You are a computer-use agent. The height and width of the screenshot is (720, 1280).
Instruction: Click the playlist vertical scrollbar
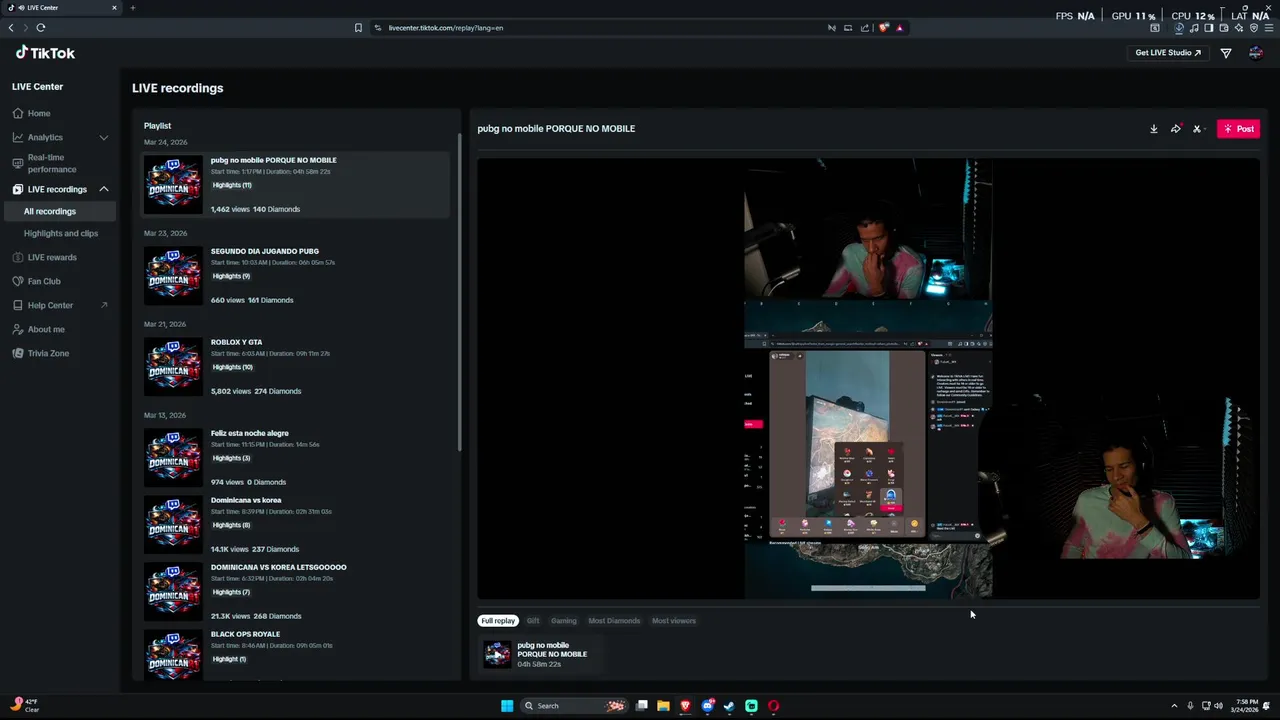coord(459,290)
